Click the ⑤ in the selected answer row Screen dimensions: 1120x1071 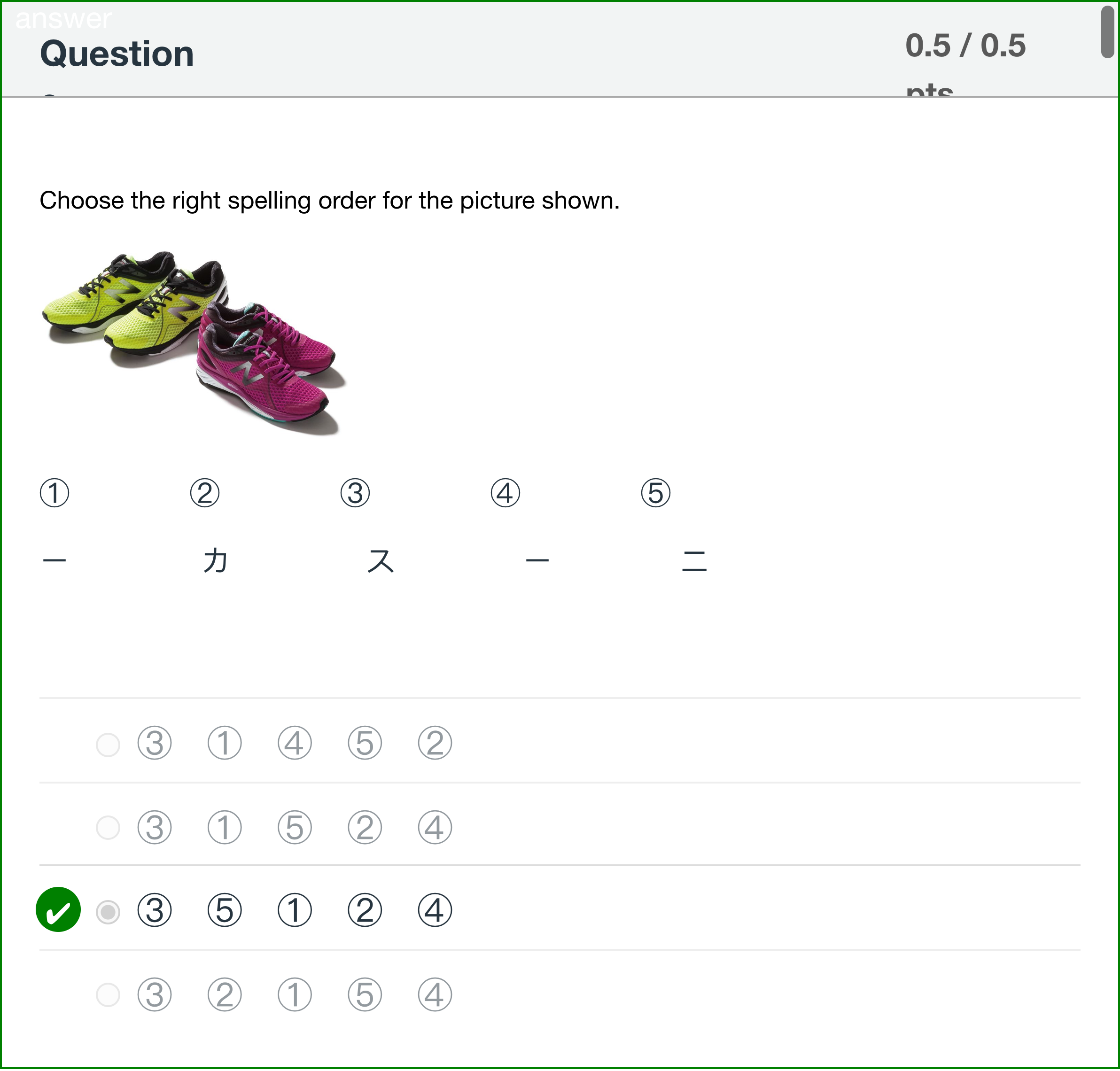(x=223, y=910)
